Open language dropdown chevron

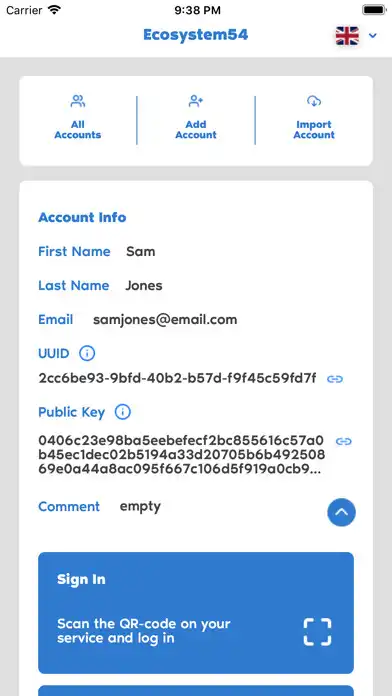pos(373,36)
